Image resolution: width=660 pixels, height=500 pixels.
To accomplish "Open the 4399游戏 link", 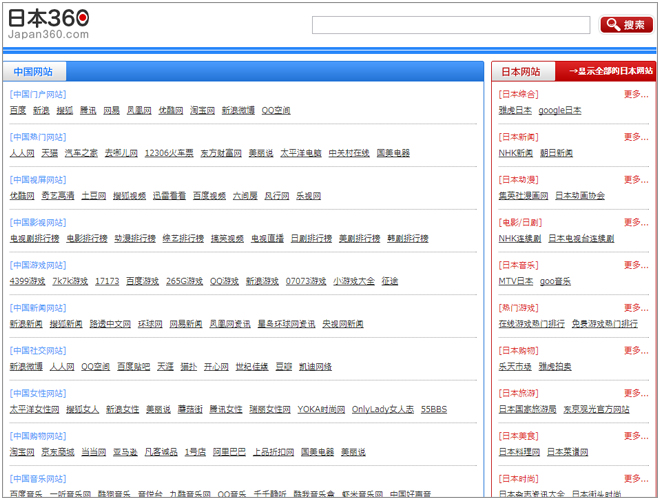I will click(x=27, y=281).
